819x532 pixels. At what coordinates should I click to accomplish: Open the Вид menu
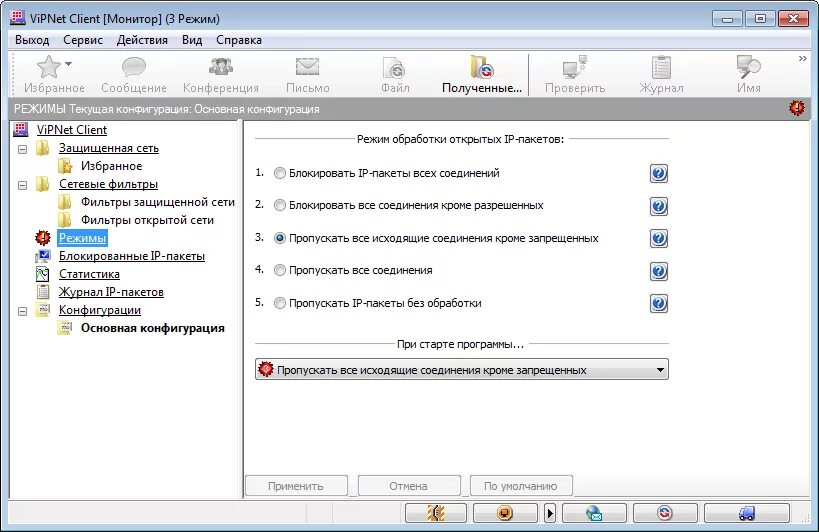pos(192,40)
